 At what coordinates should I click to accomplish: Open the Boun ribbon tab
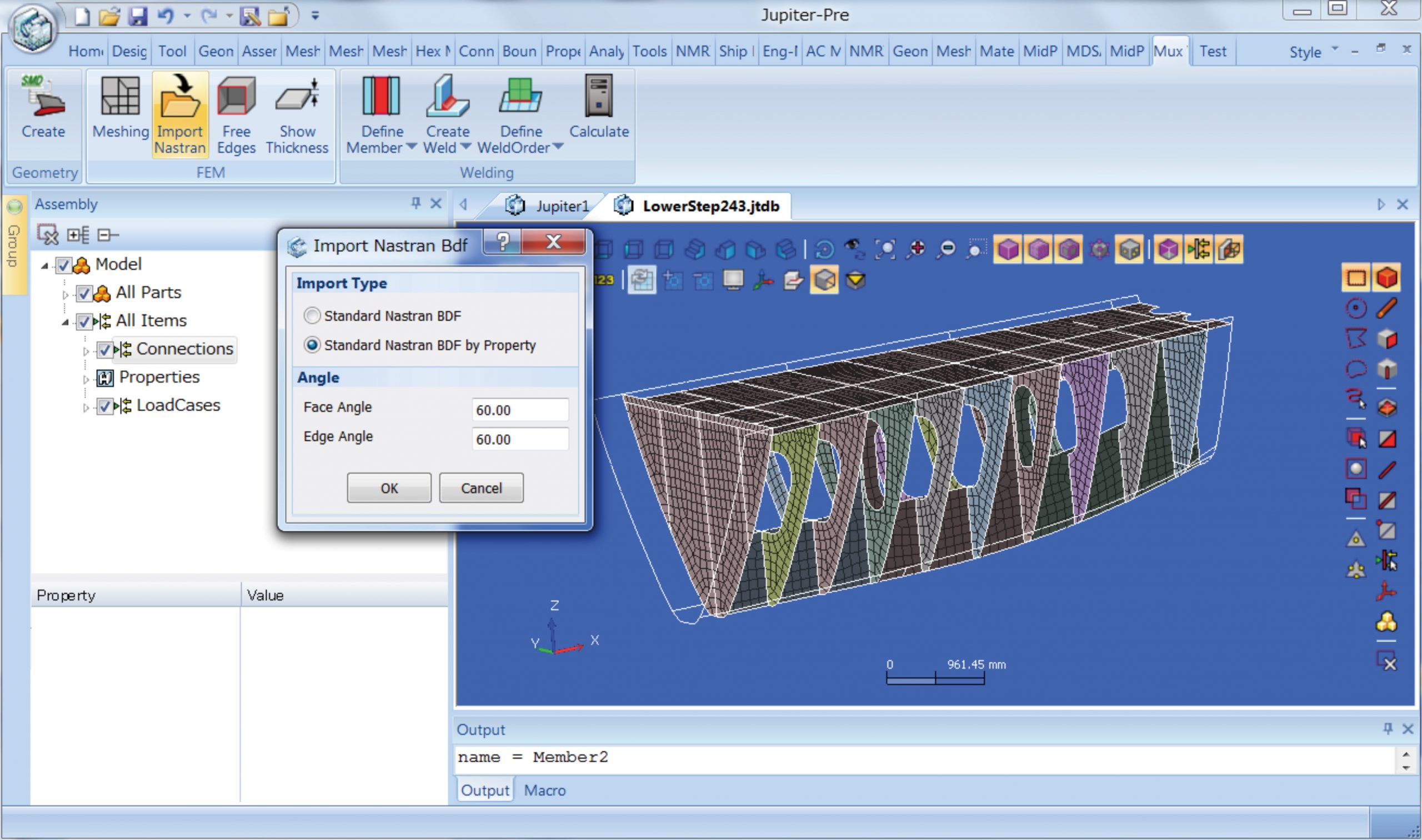[x=519, y=52]
